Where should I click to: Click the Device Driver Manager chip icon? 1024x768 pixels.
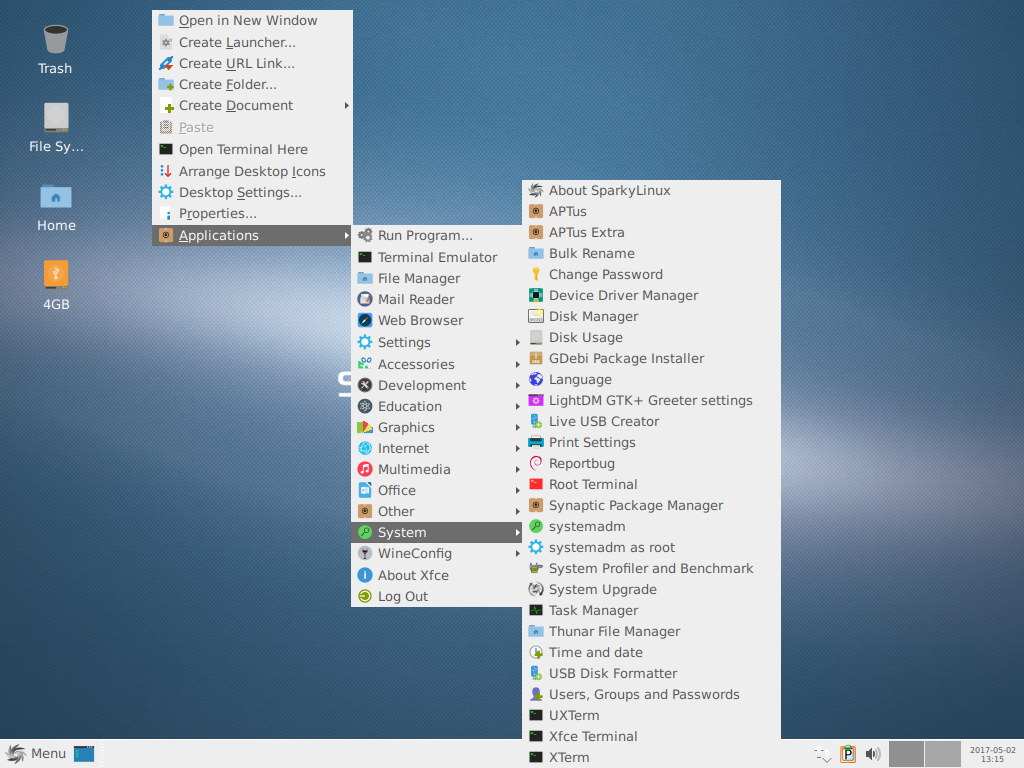pos(536,295)
